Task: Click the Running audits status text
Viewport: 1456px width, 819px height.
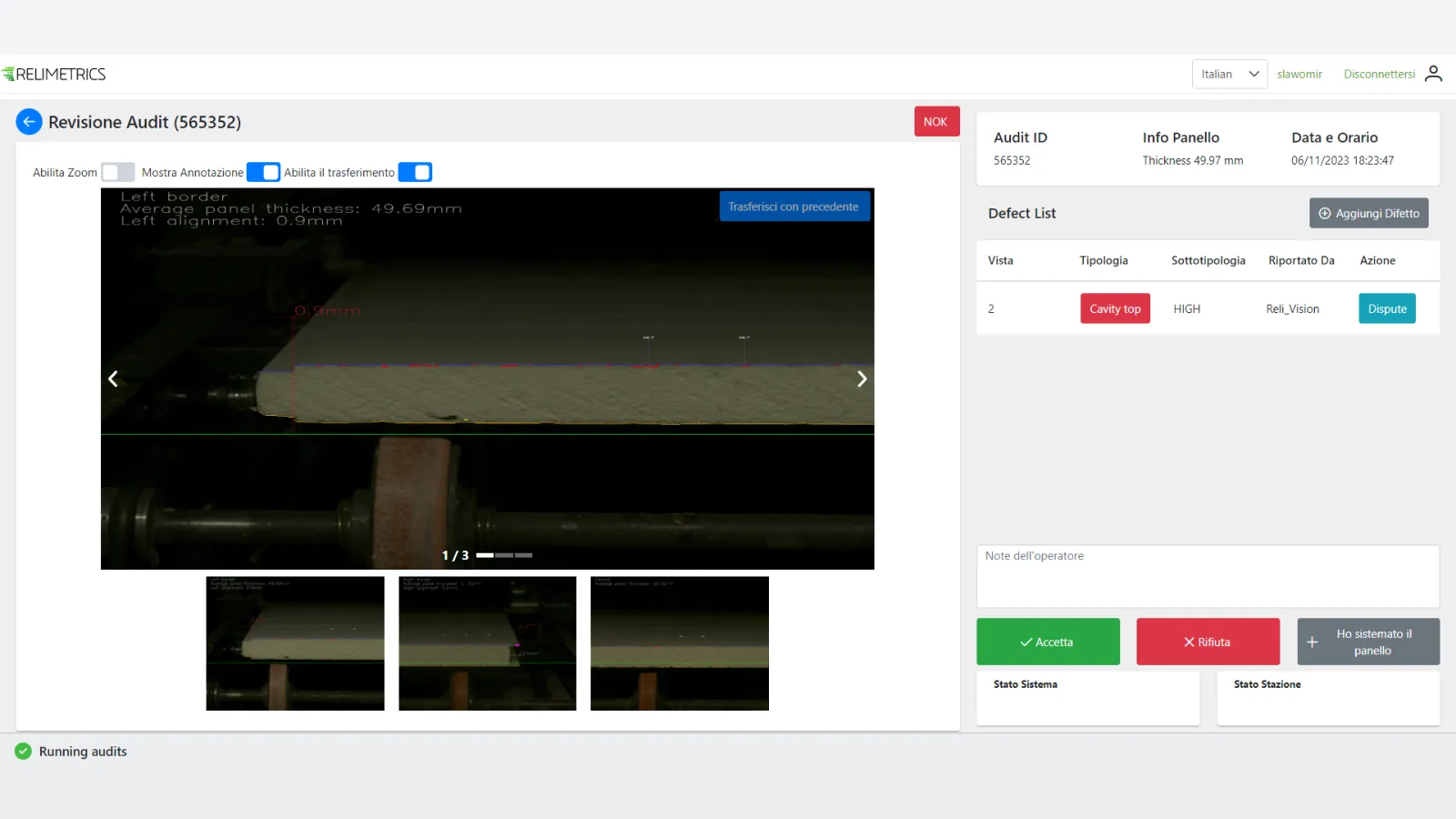Action: (83, 752)
